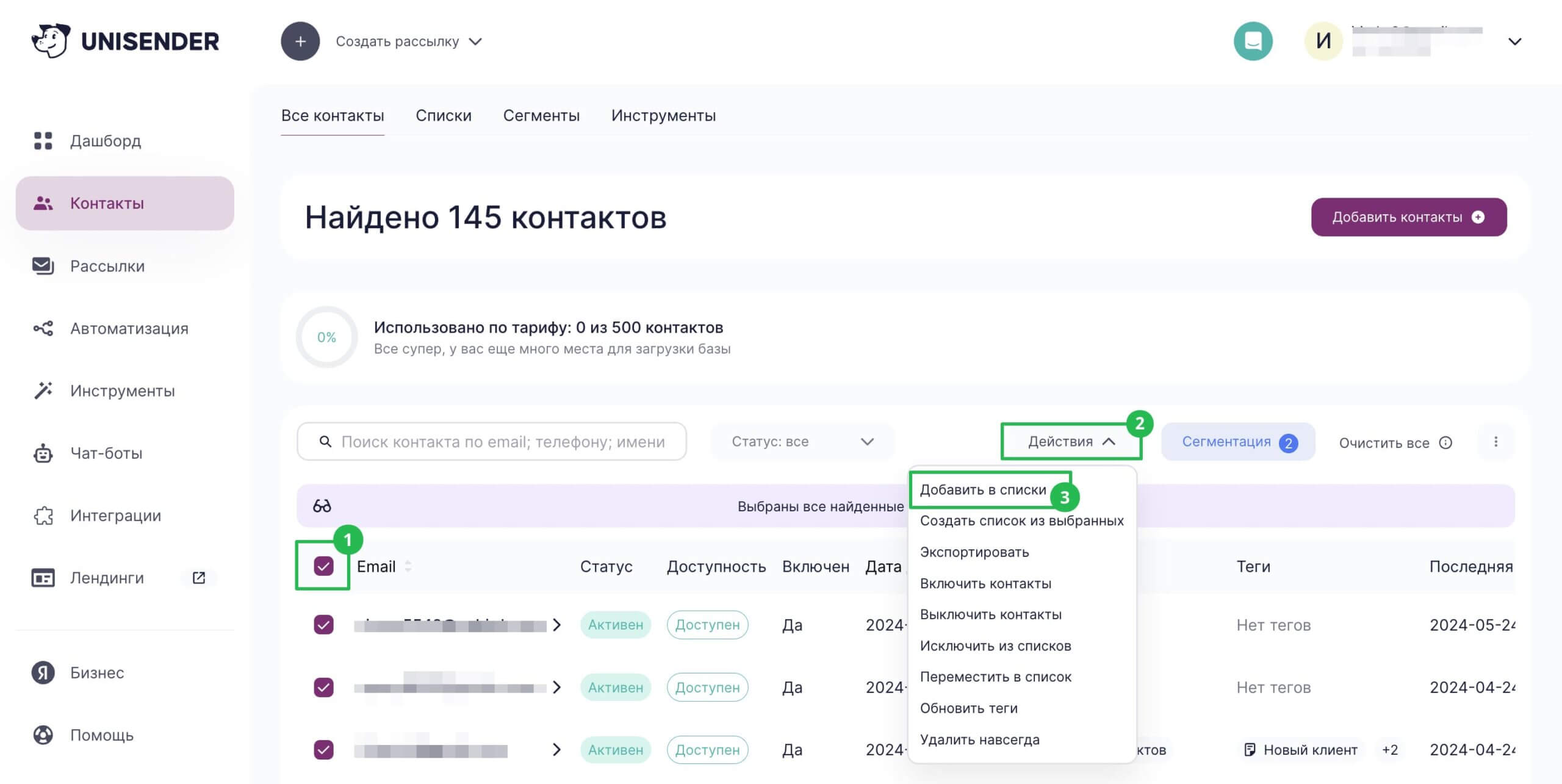Click the date 2024-05-24 in first row
Screen dimensions: 1562x784
pyautogui.click(x=1472, y=625)
